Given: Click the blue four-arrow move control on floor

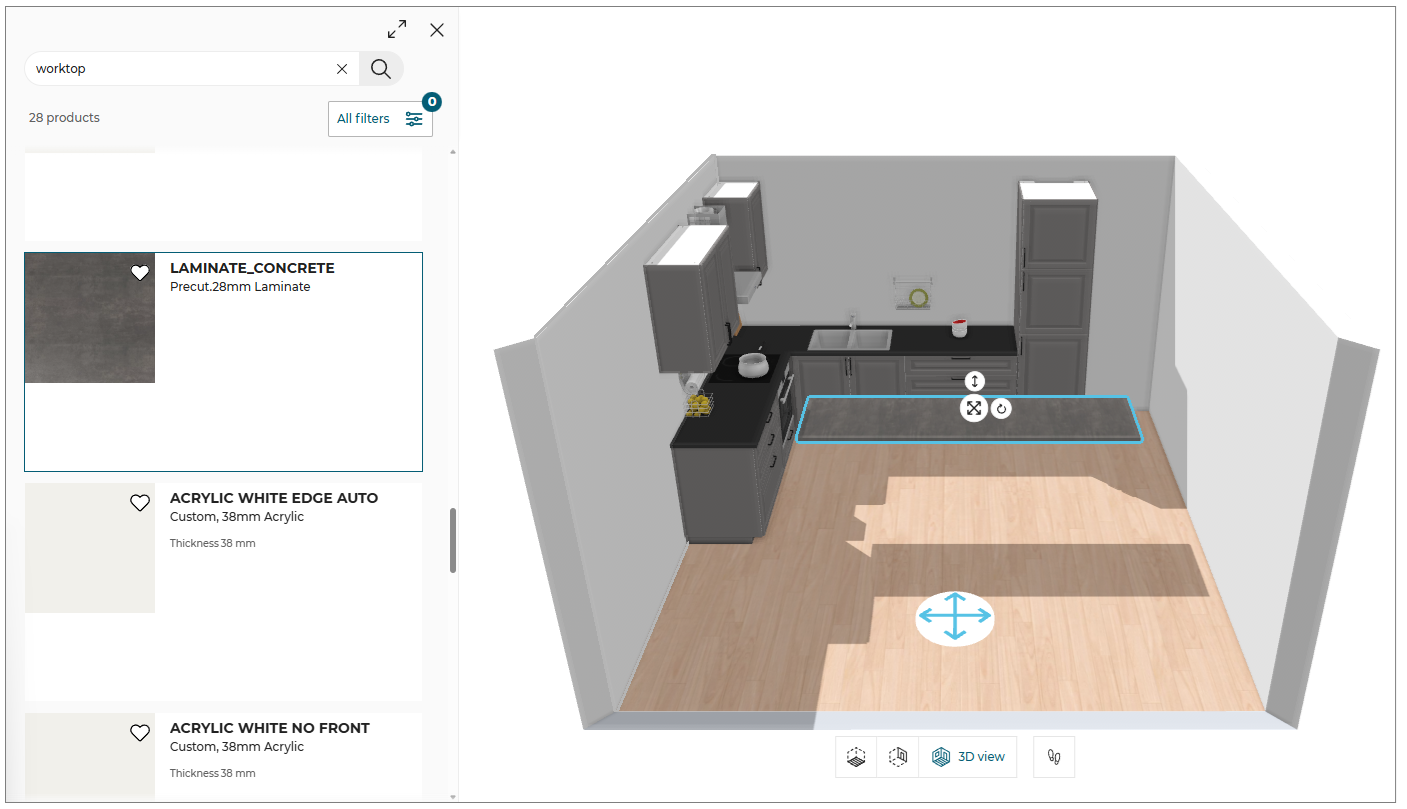Looking at the screenshot, I should pyautogui.click(x=955, y=617).
